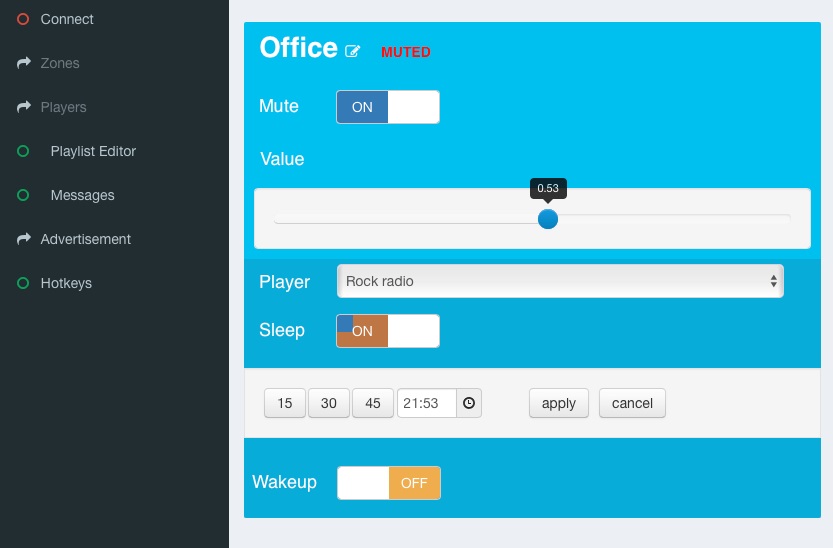Click the red circle icon beside Connect
Viewport: 833px width, 548px height.
click(24, 19)
